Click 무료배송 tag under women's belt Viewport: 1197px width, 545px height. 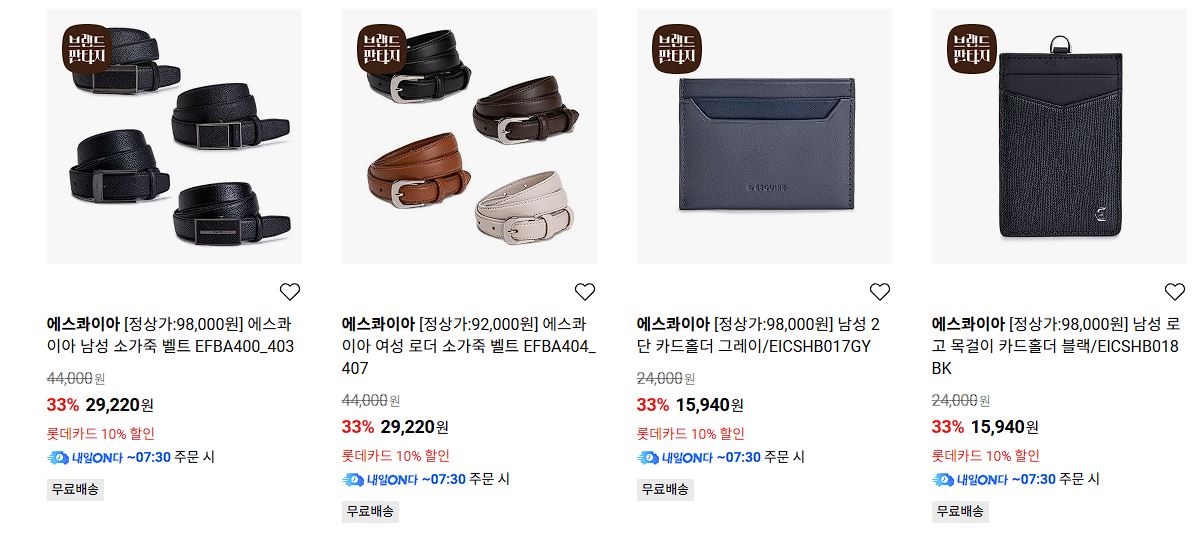click(x=370, y=512)
